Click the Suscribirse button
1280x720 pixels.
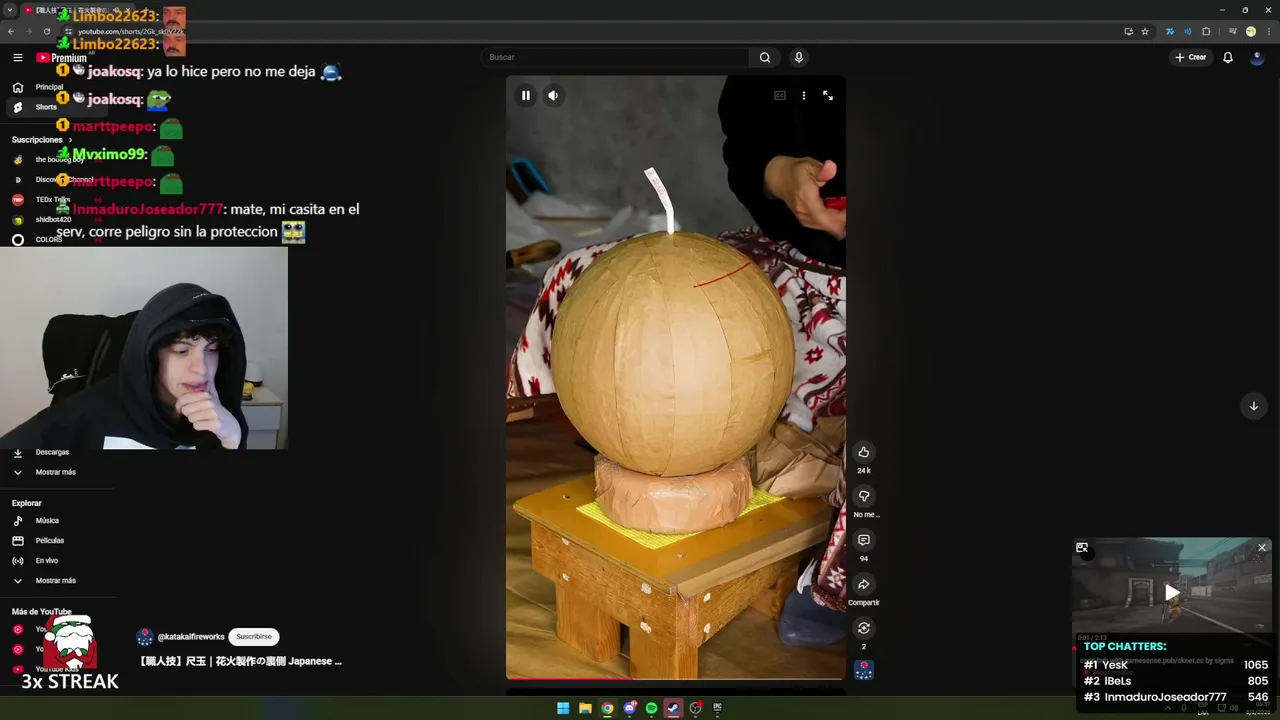[x=254, y=637]
